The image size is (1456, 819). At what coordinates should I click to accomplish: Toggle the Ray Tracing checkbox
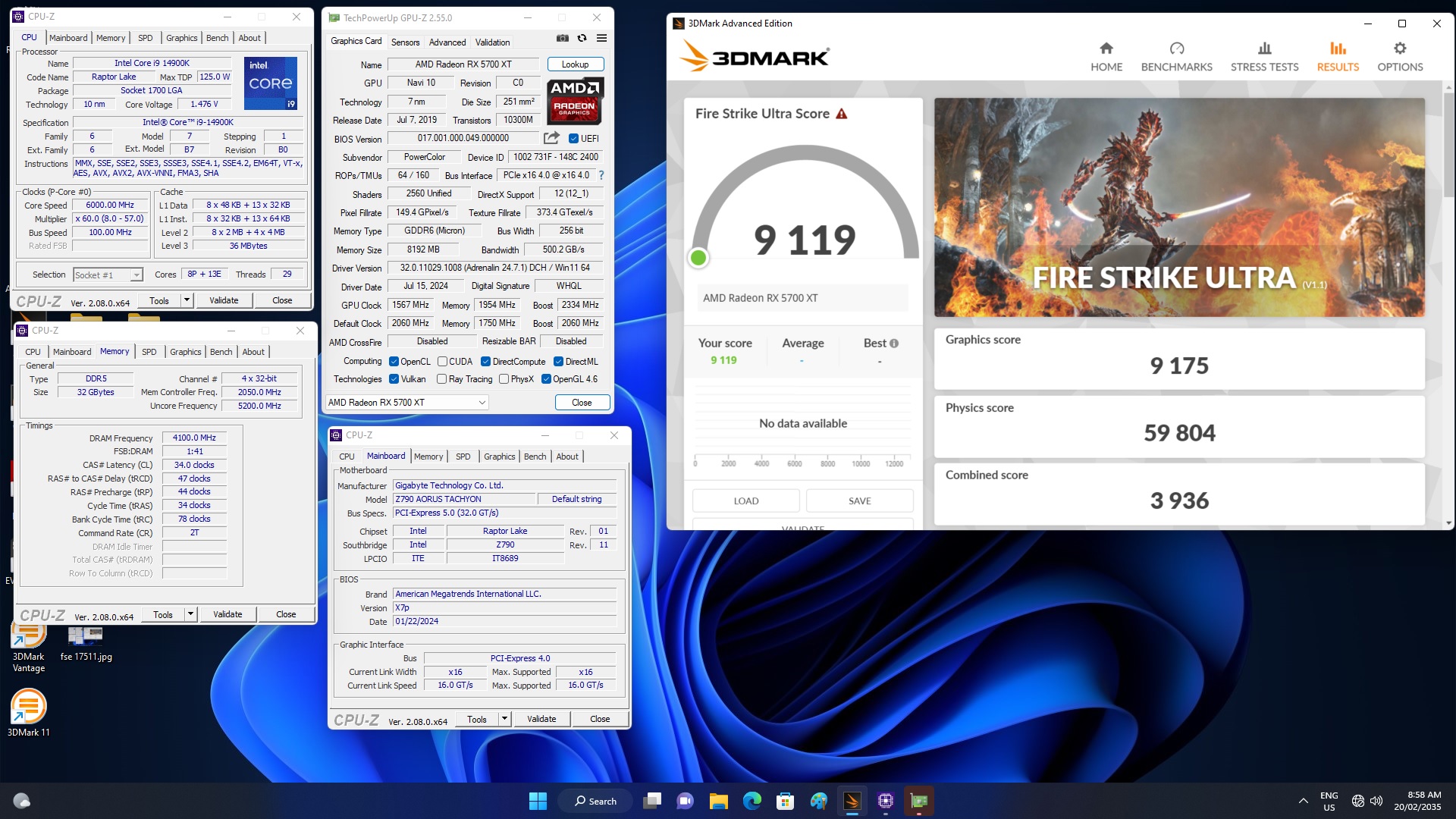click(x=441, y=379)
